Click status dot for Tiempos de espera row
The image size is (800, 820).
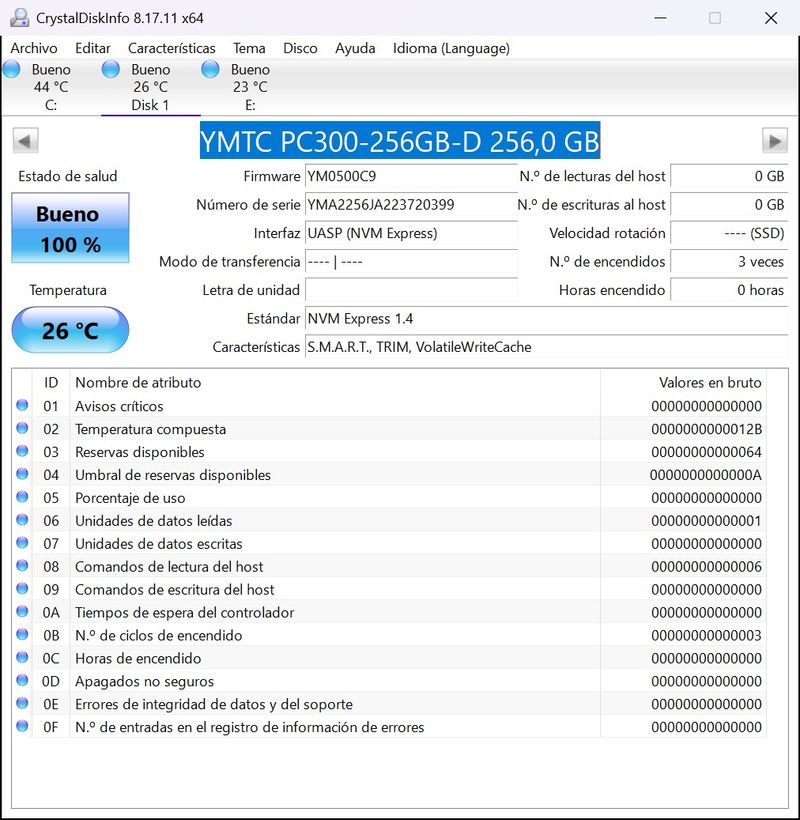tap(22, 611)
